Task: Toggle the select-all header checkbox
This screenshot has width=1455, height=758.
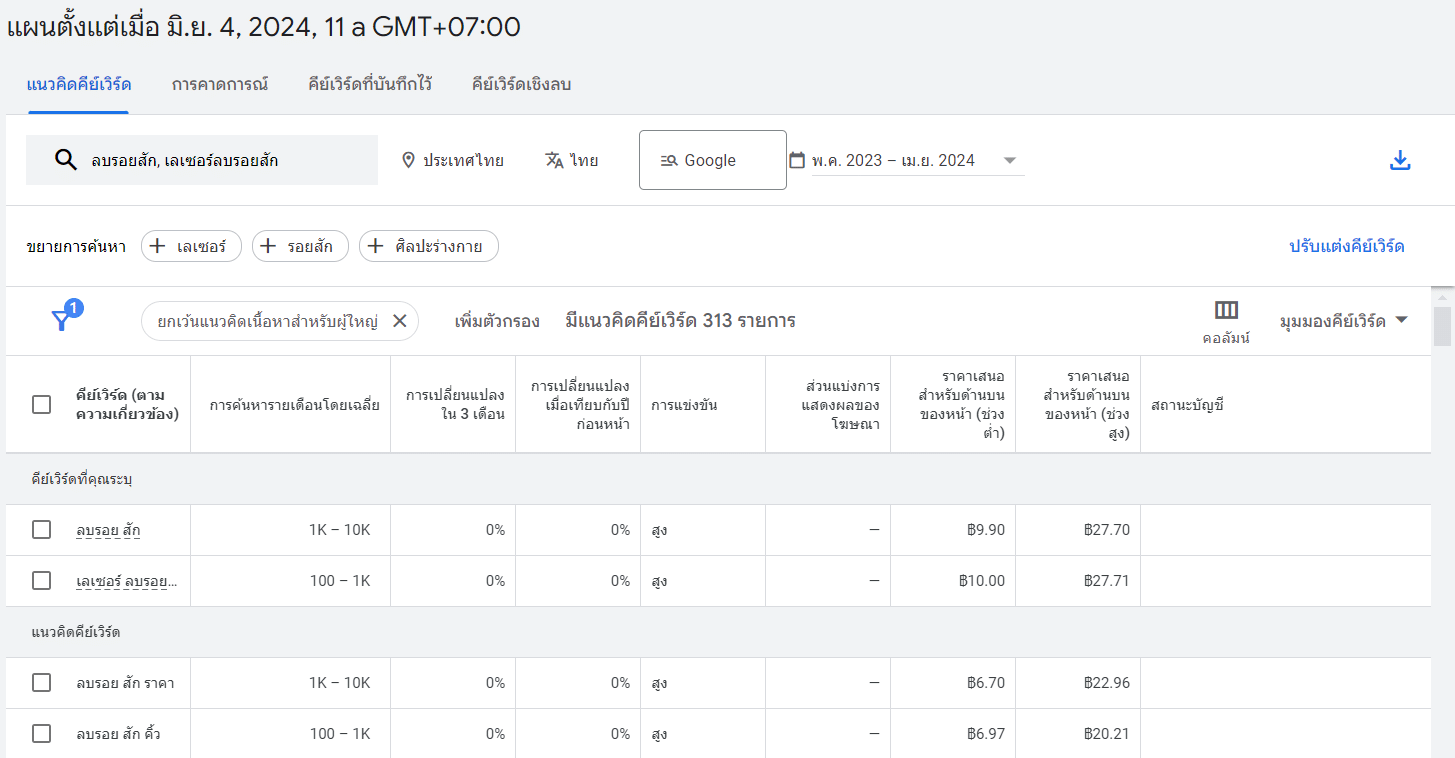Action: point(41,404)
